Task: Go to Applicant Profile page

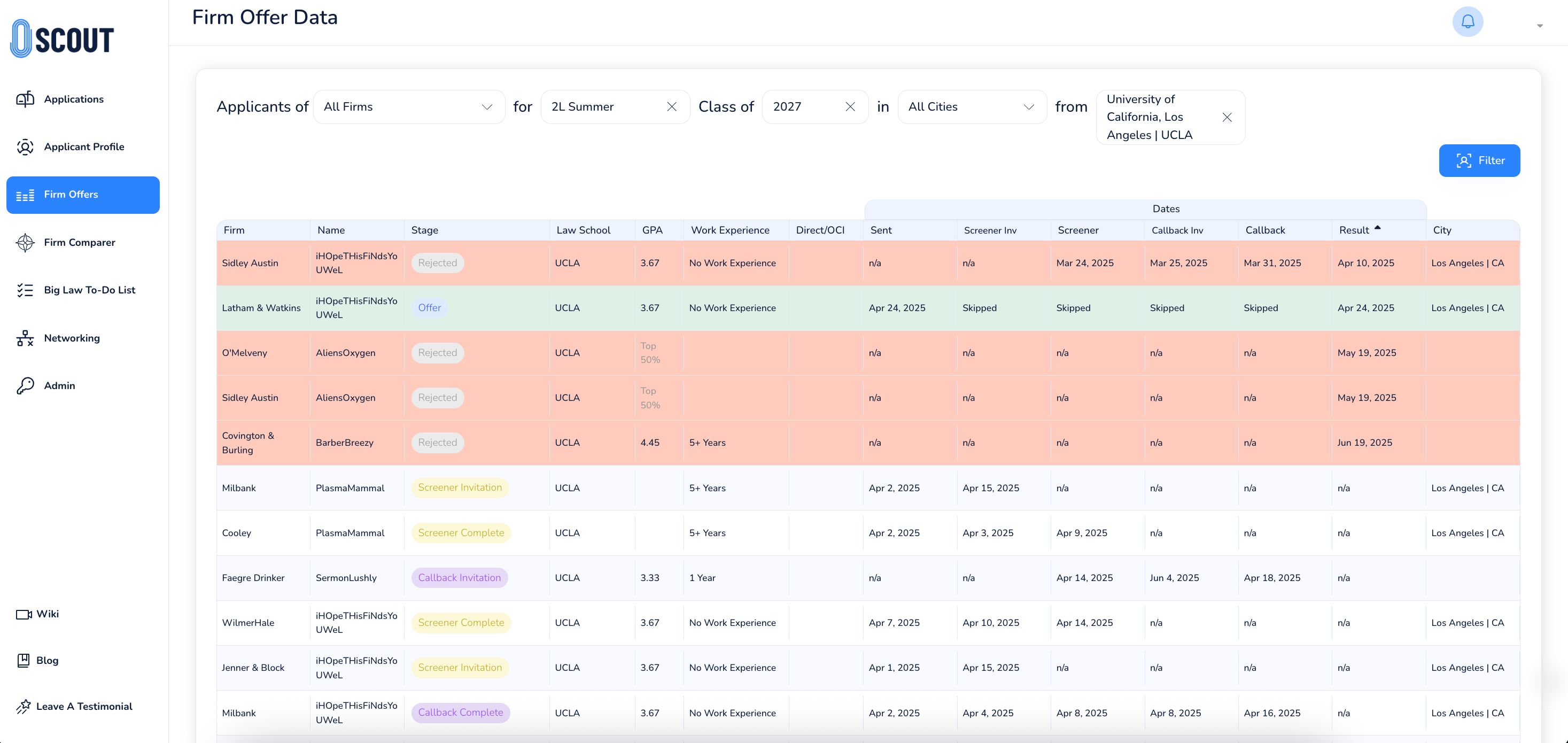Action: (83, 147)
